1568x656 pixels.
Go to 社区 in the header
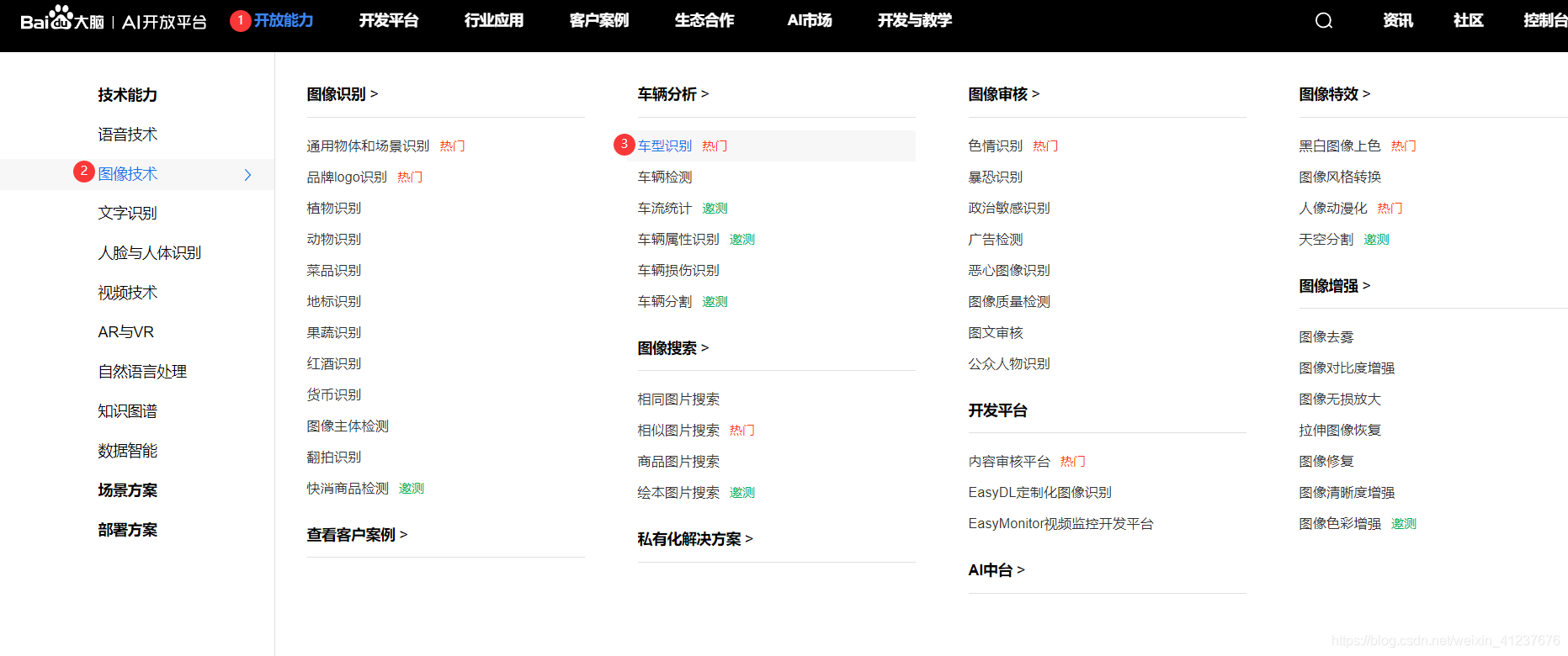click(x=1469, y=20)
